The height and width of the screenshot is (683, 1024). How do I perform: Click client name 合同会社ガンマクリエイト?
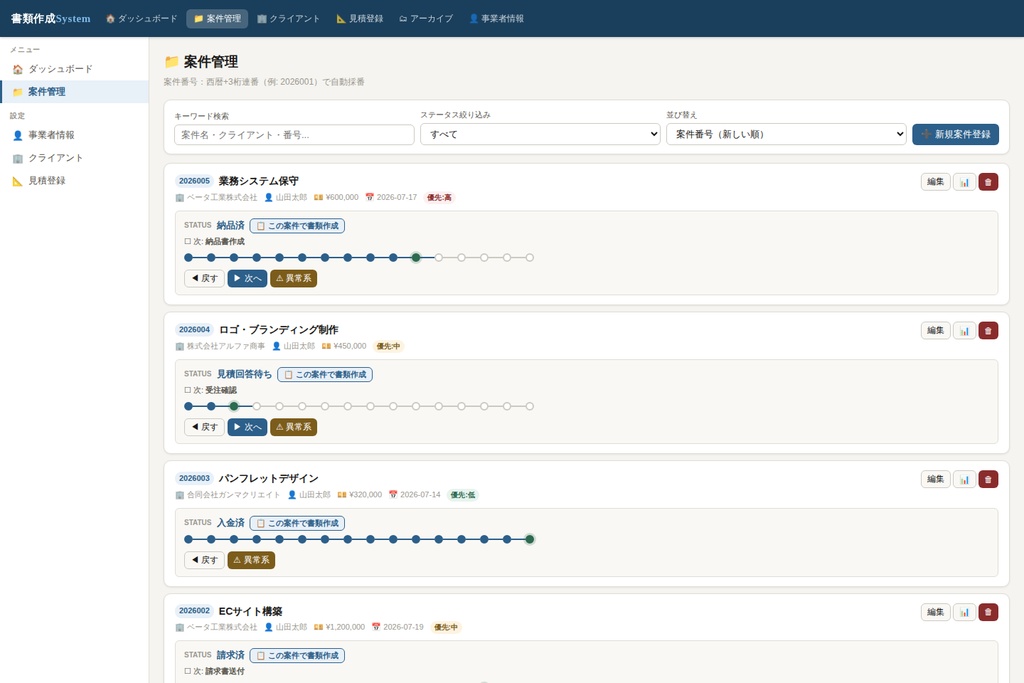228,495
